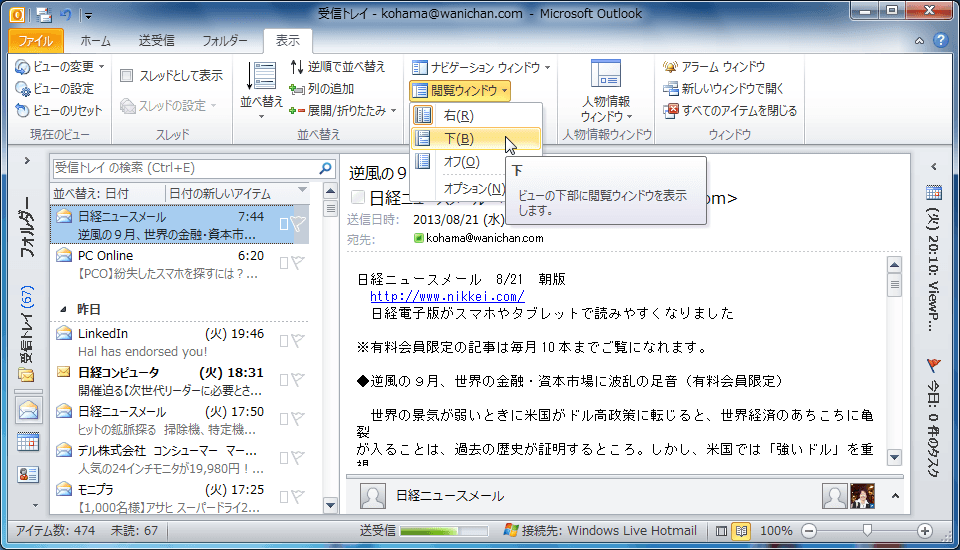Expand the To-Do bar arrow
Image resolution: width=960 pixels, height=550 pixels.
(x=934, y=167)
